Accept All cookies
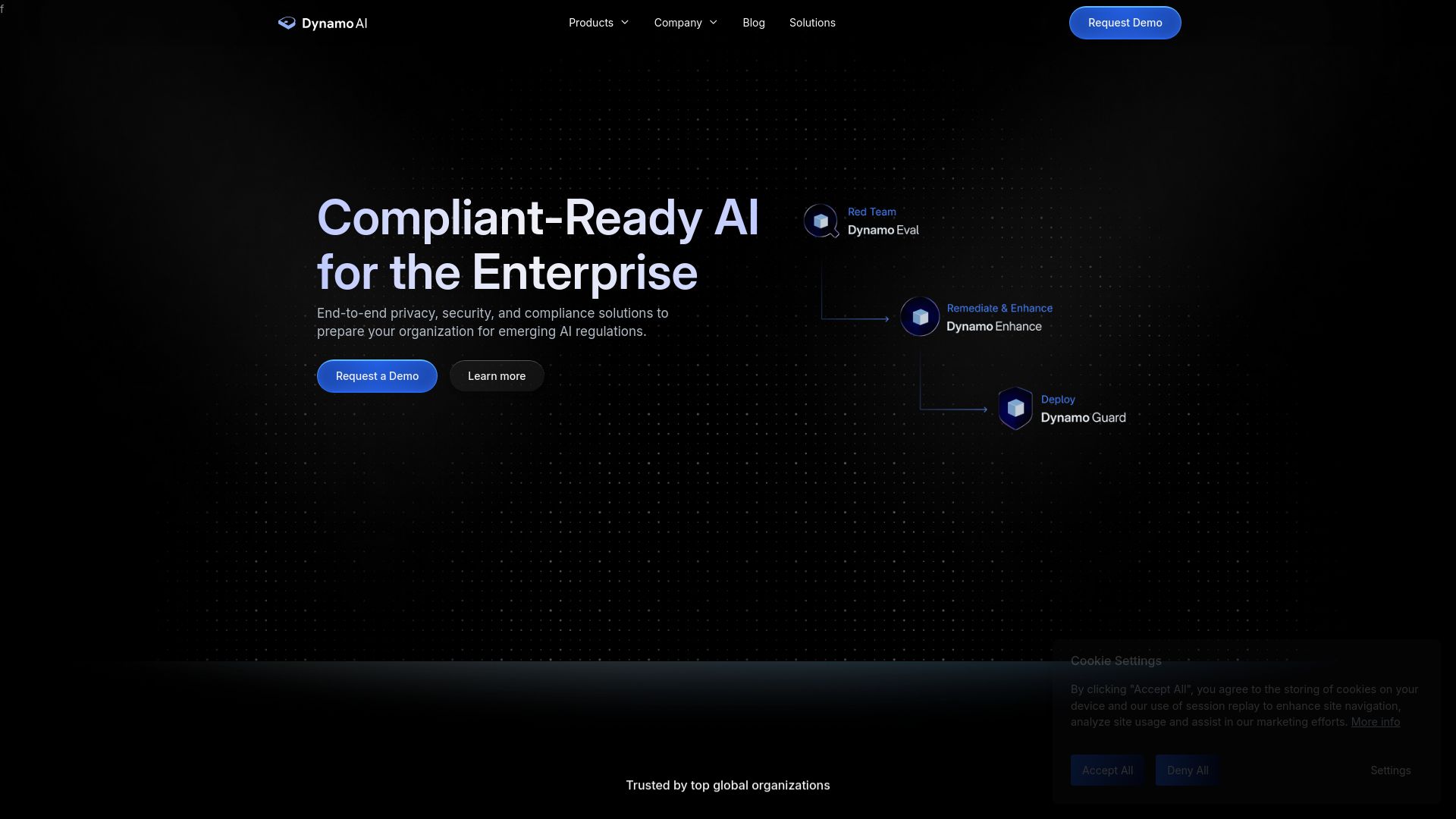 pos(1107,770)
